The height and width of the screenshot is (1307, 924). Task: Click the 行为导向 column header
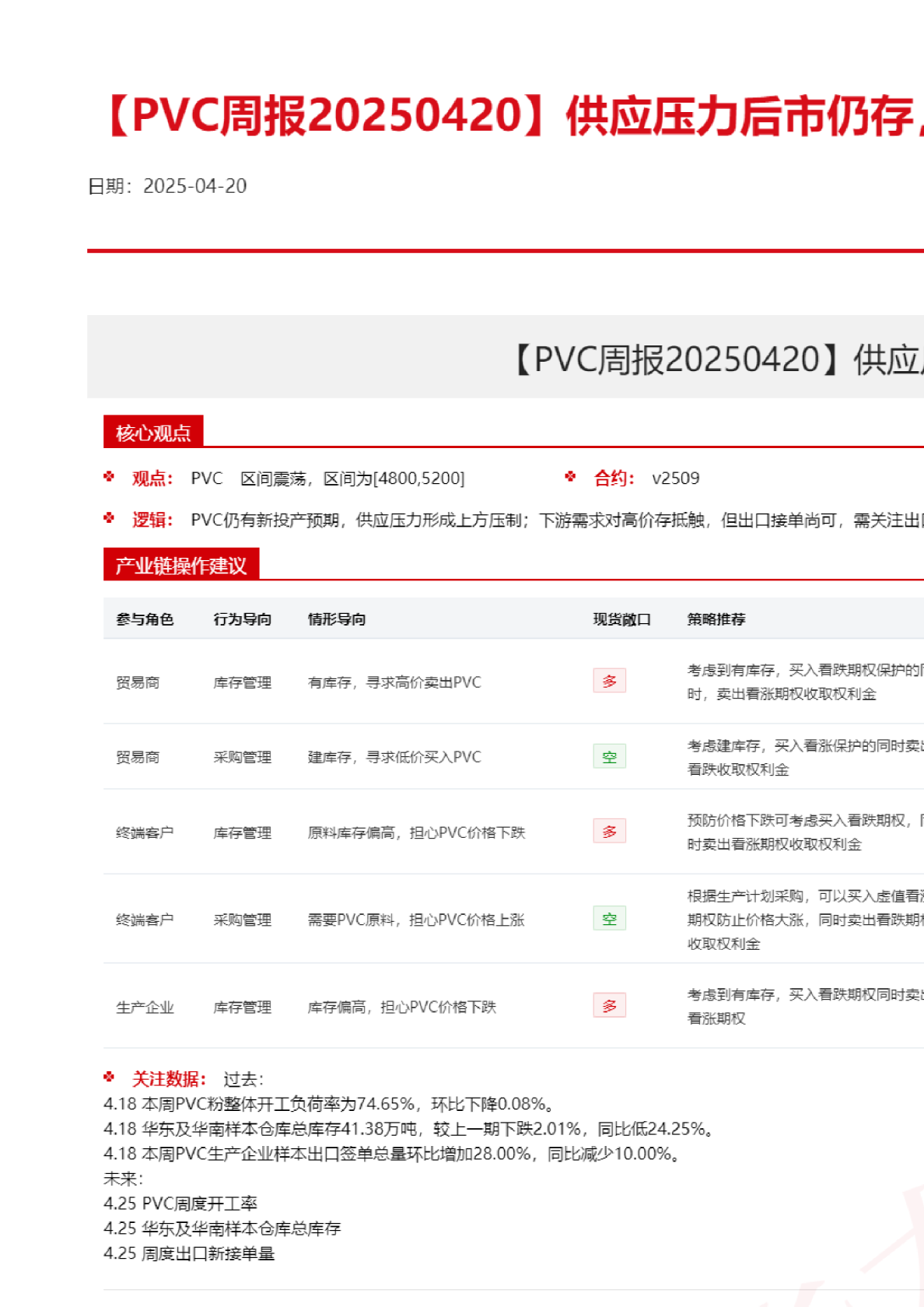[242, 619]
